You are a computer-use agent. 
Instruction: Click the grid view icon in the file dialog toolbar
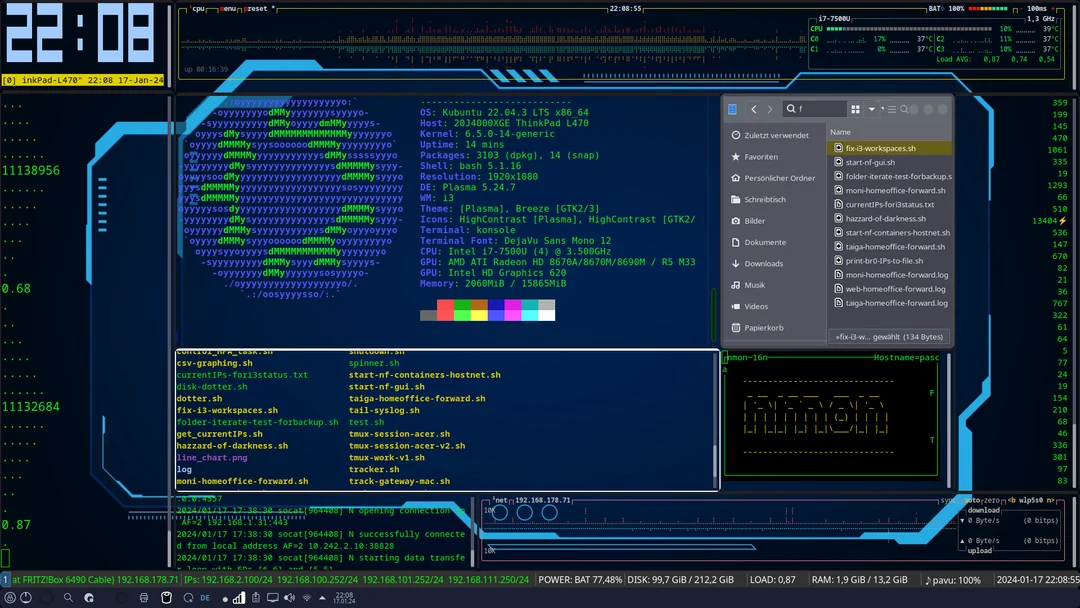(858, 108)
